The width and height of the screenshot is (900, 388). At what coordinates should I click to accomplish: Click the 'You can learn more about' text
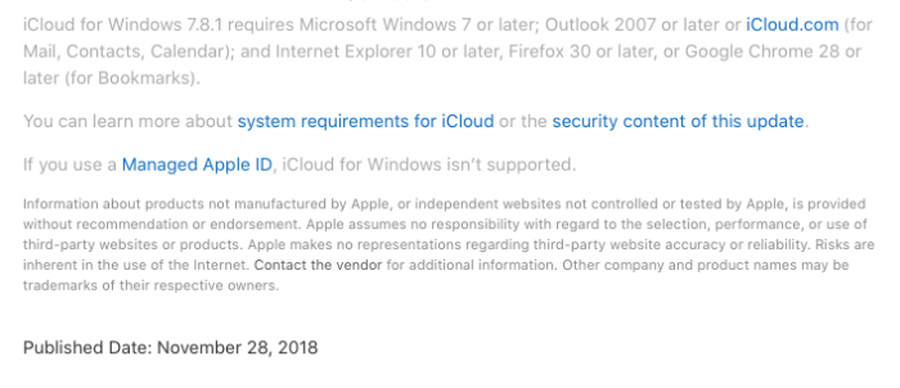tap(128, 122)
